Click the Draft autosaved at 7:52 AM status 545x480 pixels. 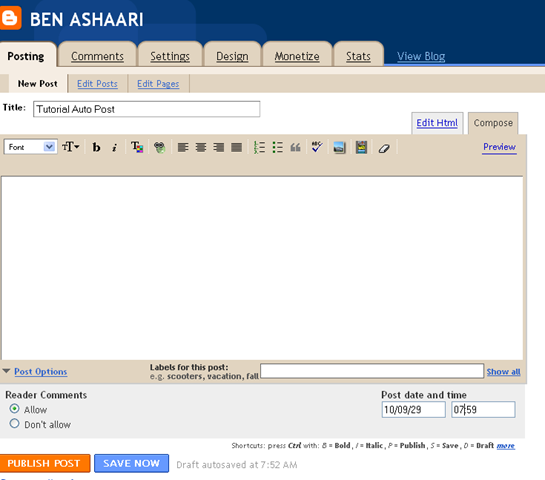click(x=237, y=465)
